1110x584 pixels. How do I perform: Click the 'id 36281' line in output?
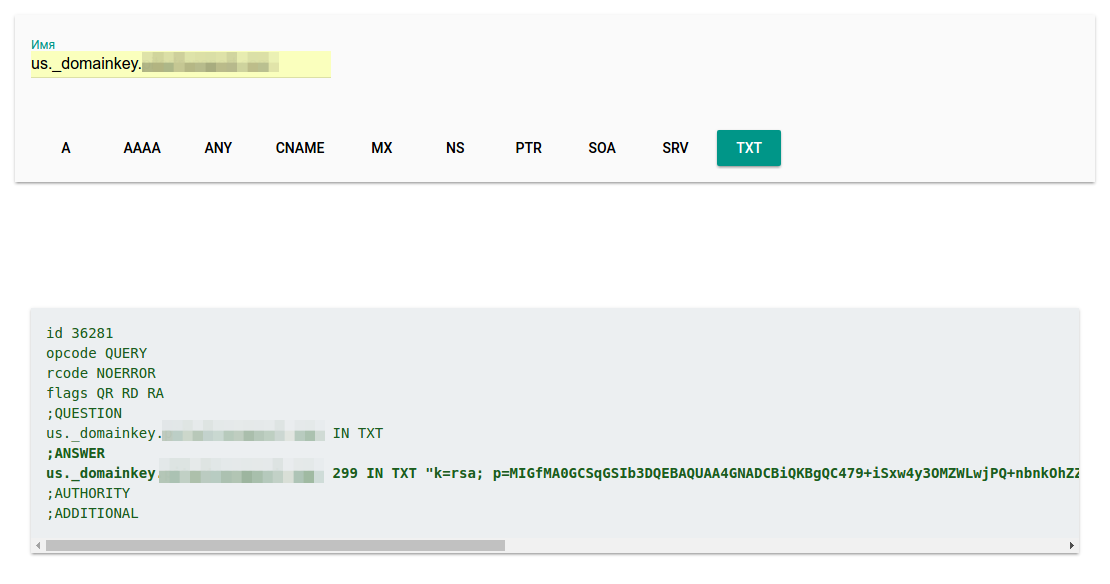(x=86, y=333)
